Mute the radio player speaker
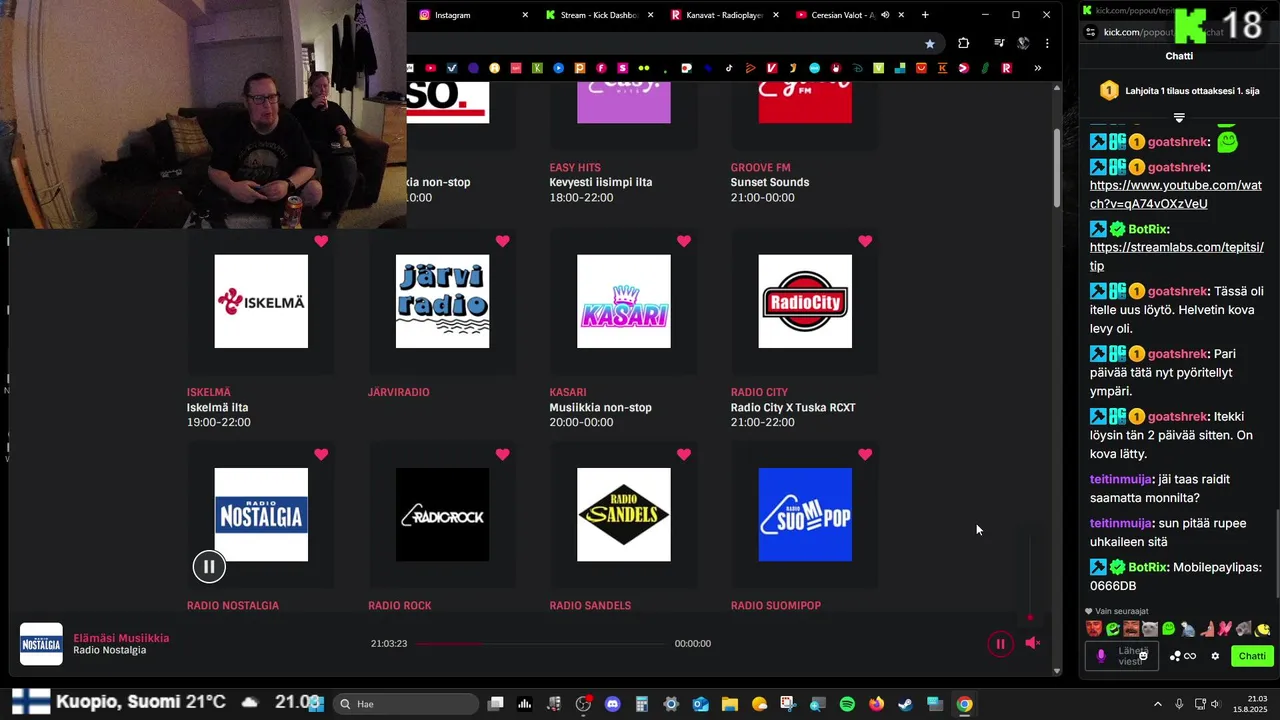The height and width of the screenshot is (720, 1280). point(1033,643)
